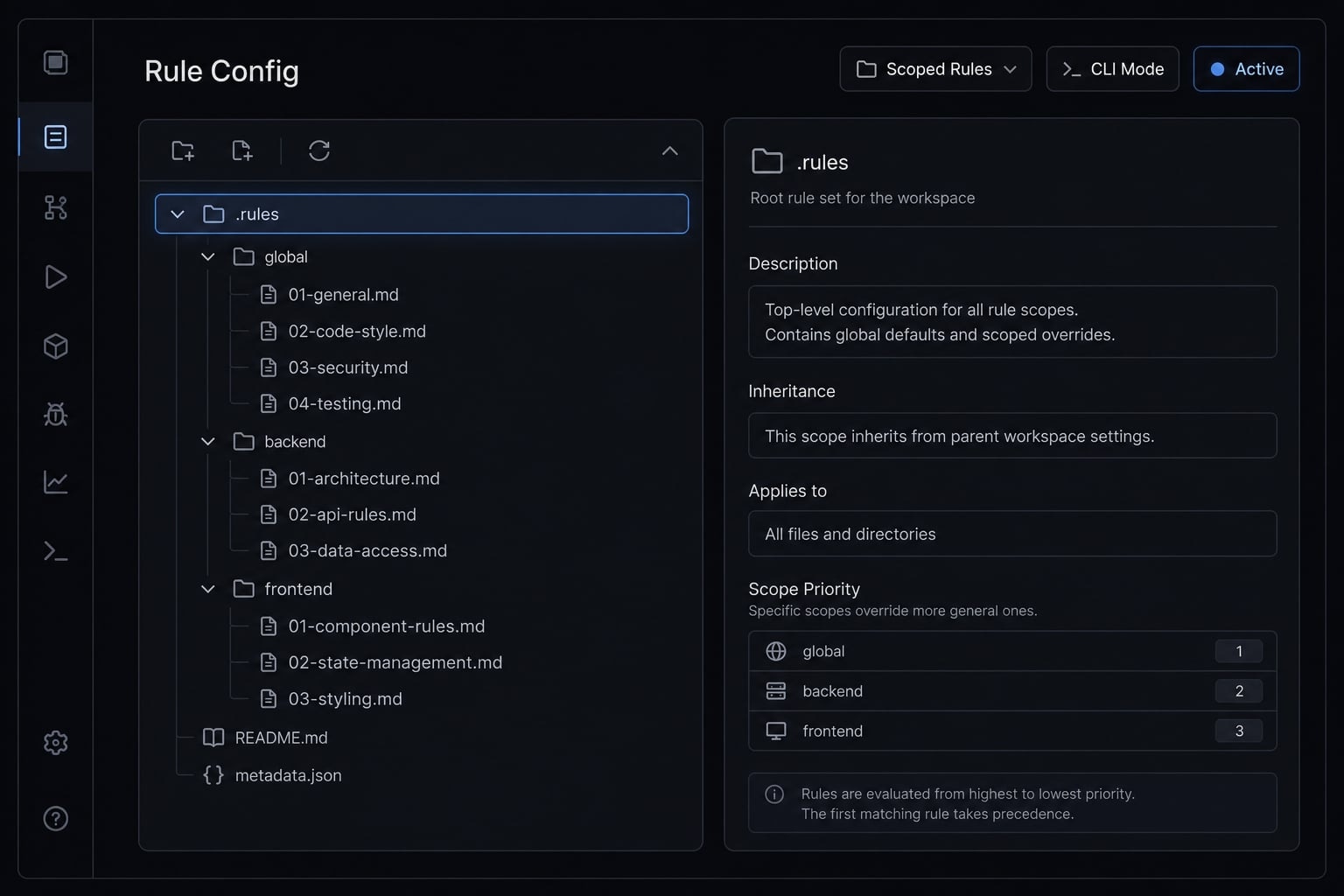This screenshot has height=896, width=1344.
Task: Click priority badge 2 for backend
Action: (x=1239, y=691)
